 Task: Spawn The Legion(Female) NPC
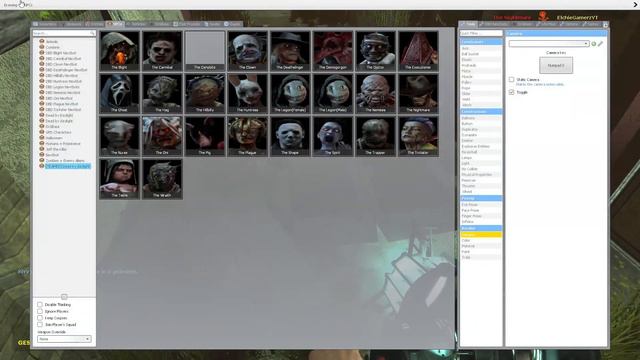coord(290,93)
